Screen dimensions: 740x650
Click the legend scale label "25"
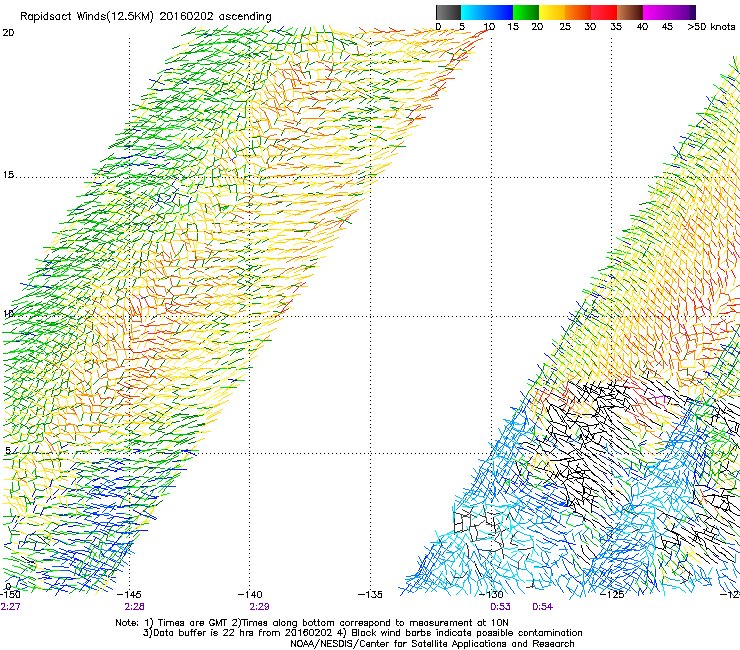pyautogui.click(x=564, y=27)
